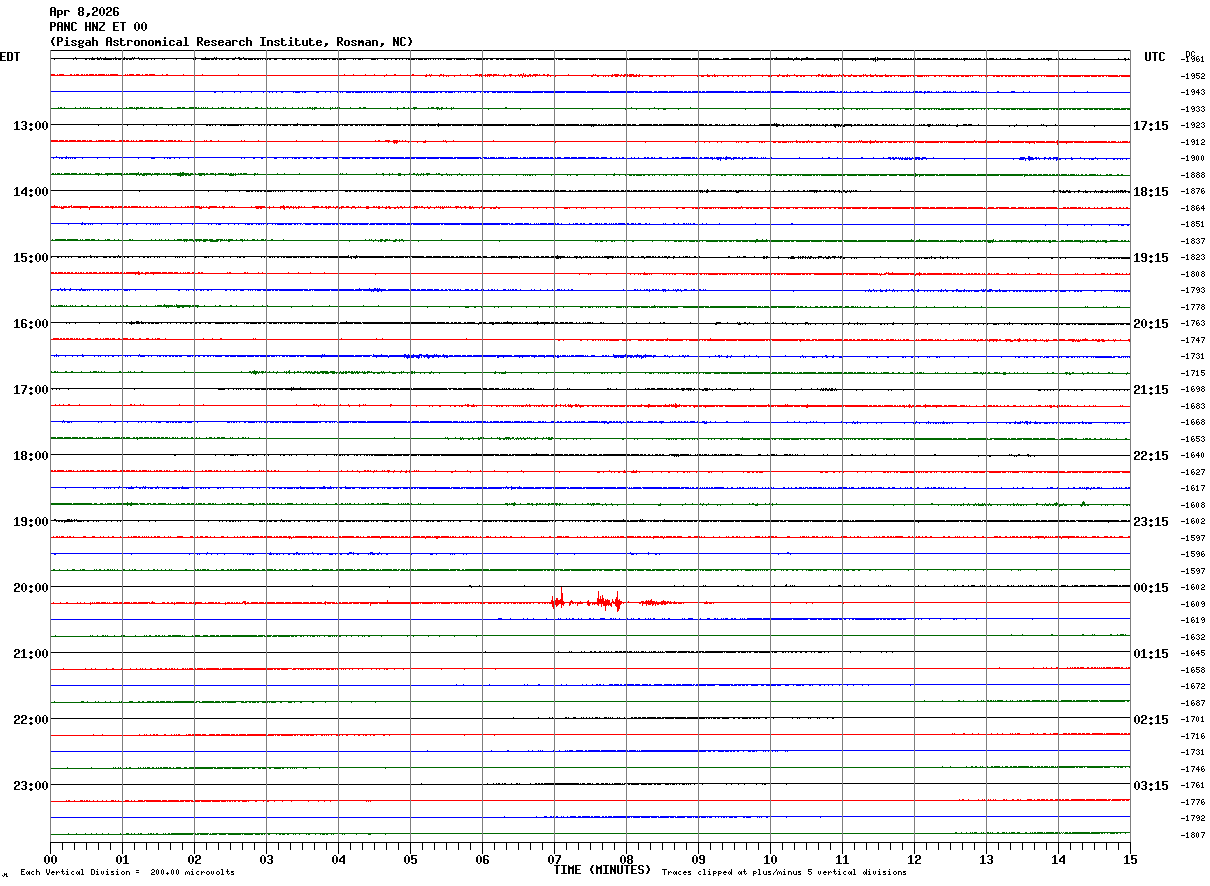Screen dimensions: 1210x886
Task: Click the DC offset value -1715
Action: click(x=1192, y=373)
